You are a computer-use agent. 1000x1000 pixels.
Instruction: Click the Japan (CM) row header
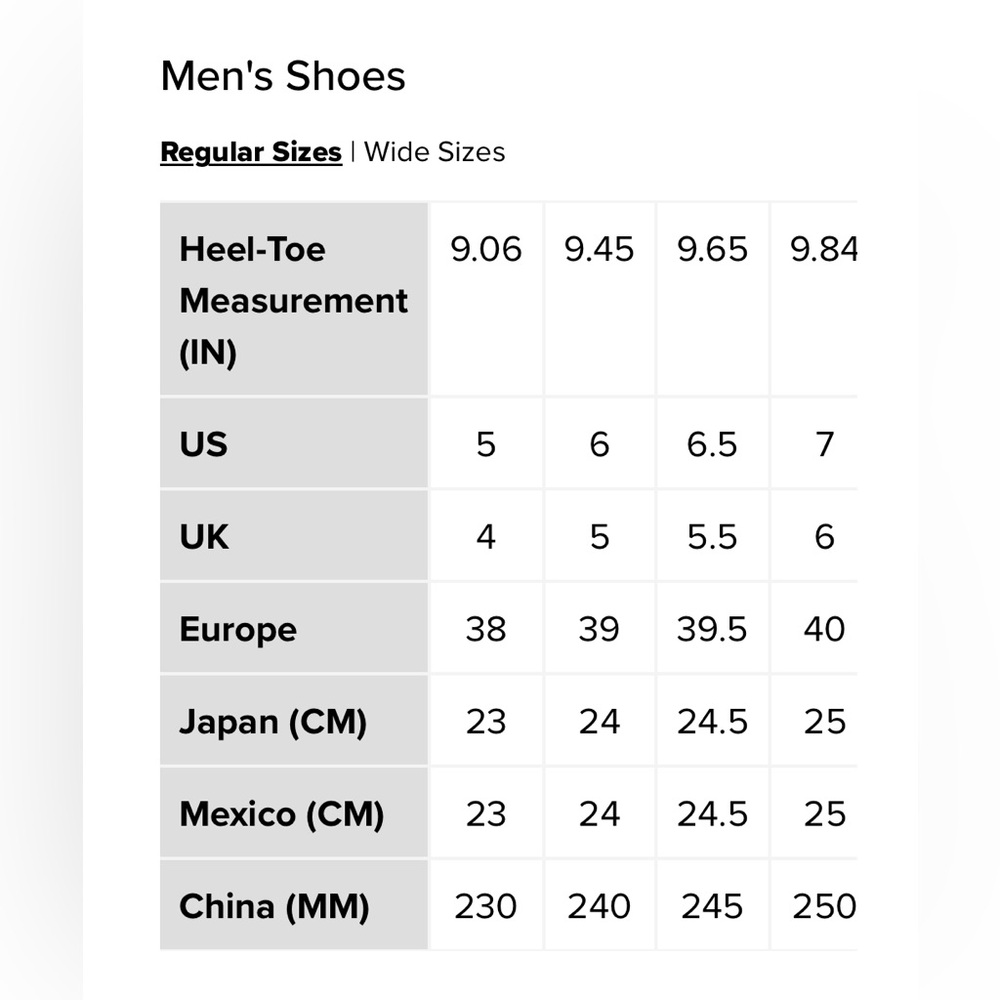[294, 721]
